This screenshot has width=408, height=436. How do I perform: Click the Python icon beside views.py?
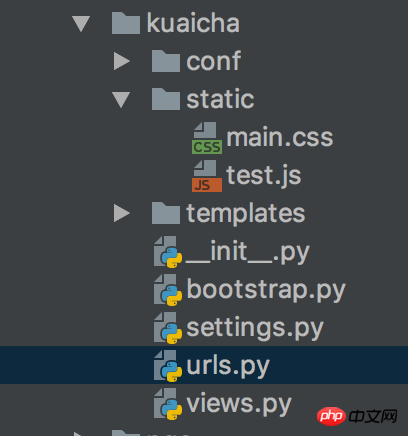coord(168,403)
